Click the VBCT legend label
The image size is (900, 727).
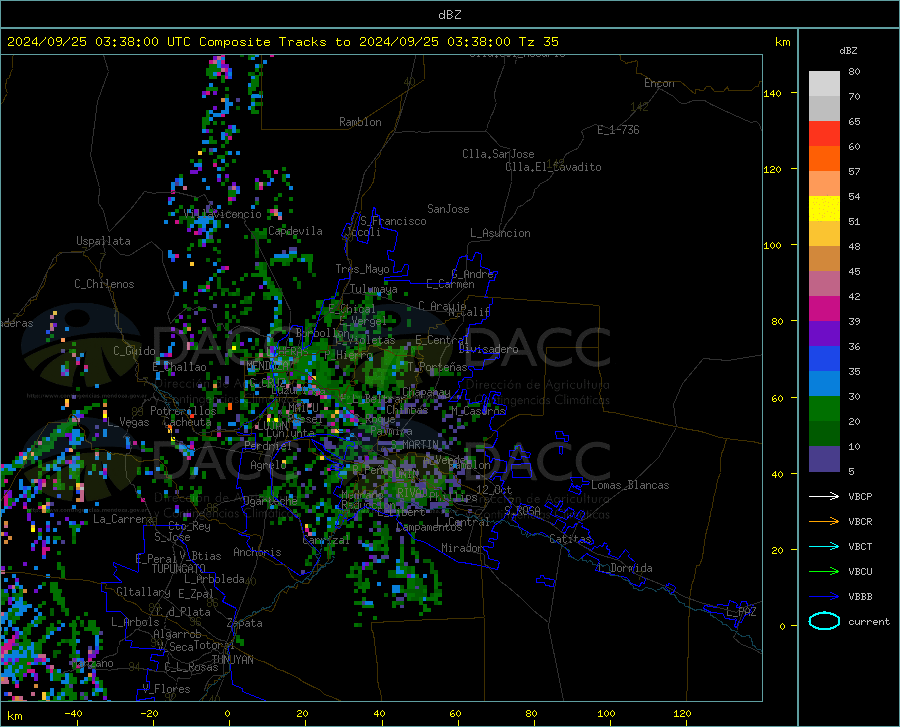coord(860,546)
